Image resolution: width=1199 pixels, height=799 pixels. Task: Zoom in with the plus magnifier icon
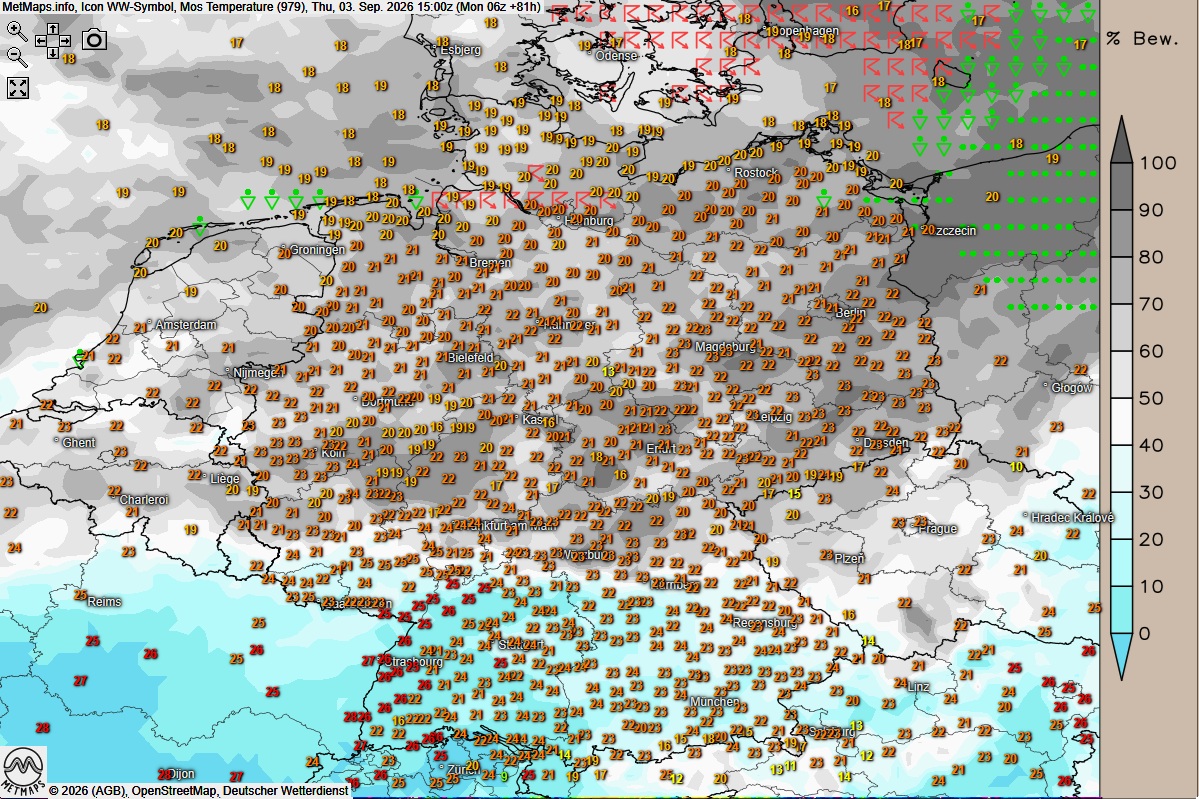click(17, 31)
